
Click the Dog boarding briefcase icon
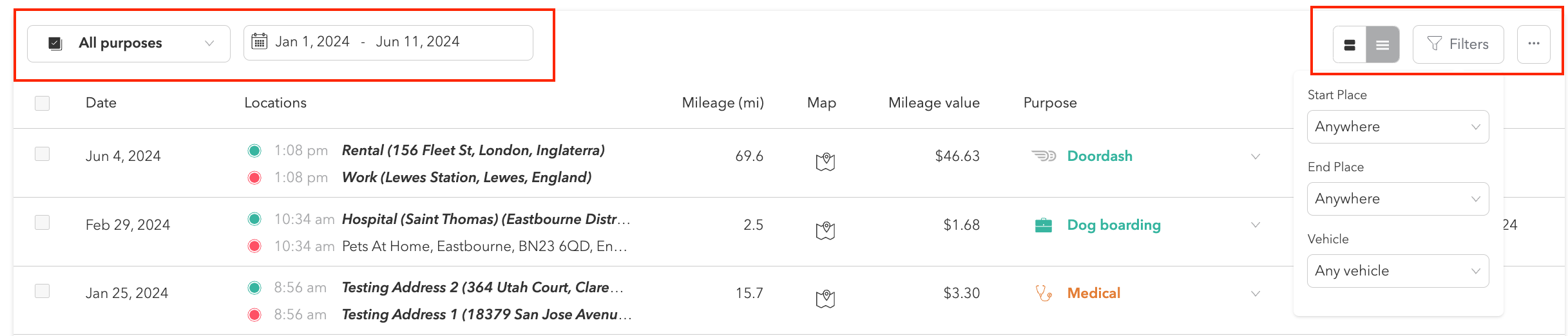tap(1043, 225)
